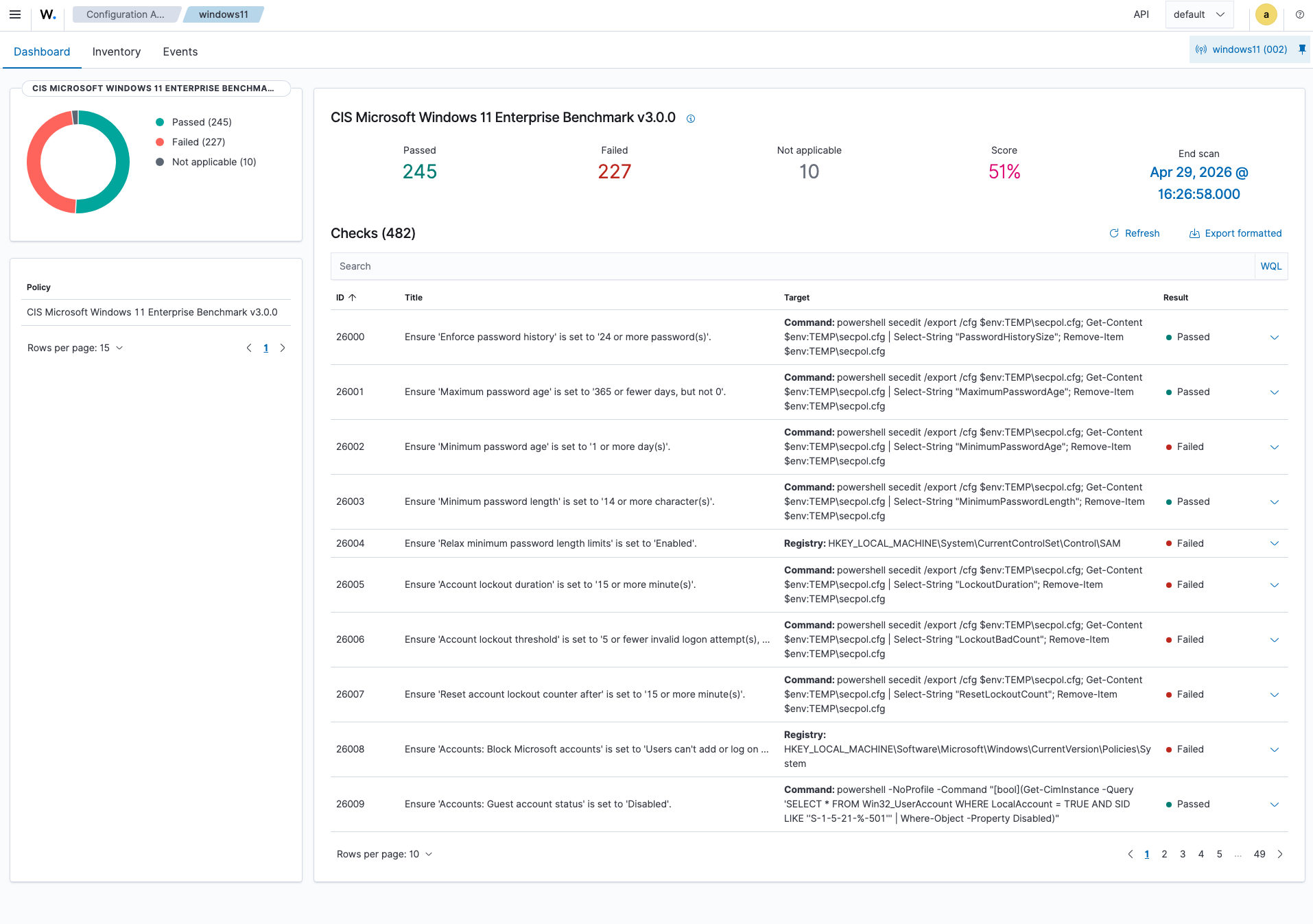Switch to the Events tab
Image resolution: width=1313 pixels, height=924 pixels.
(180, 51)
